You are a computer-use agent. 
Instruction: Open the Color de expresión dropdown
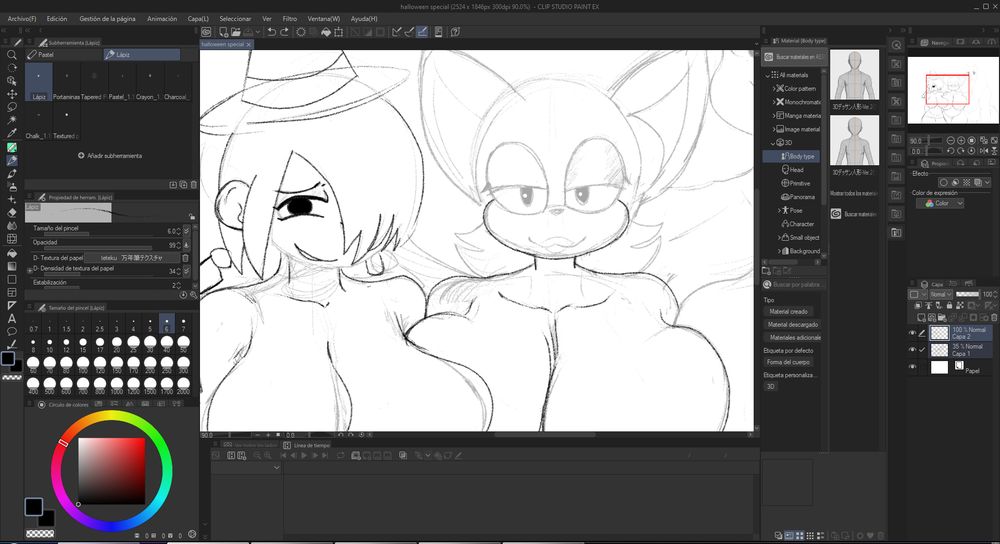click(940, 203)
